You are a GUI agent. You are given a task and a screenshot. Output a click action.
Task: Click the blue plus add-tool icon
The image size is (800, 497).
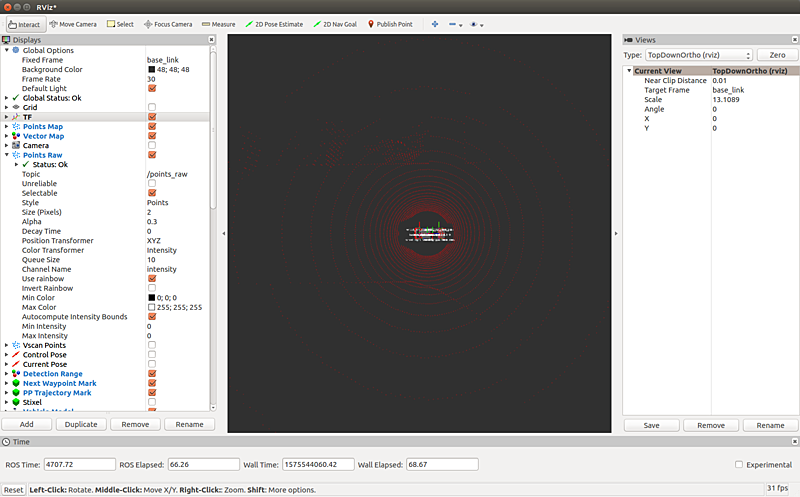click(435, 24)
